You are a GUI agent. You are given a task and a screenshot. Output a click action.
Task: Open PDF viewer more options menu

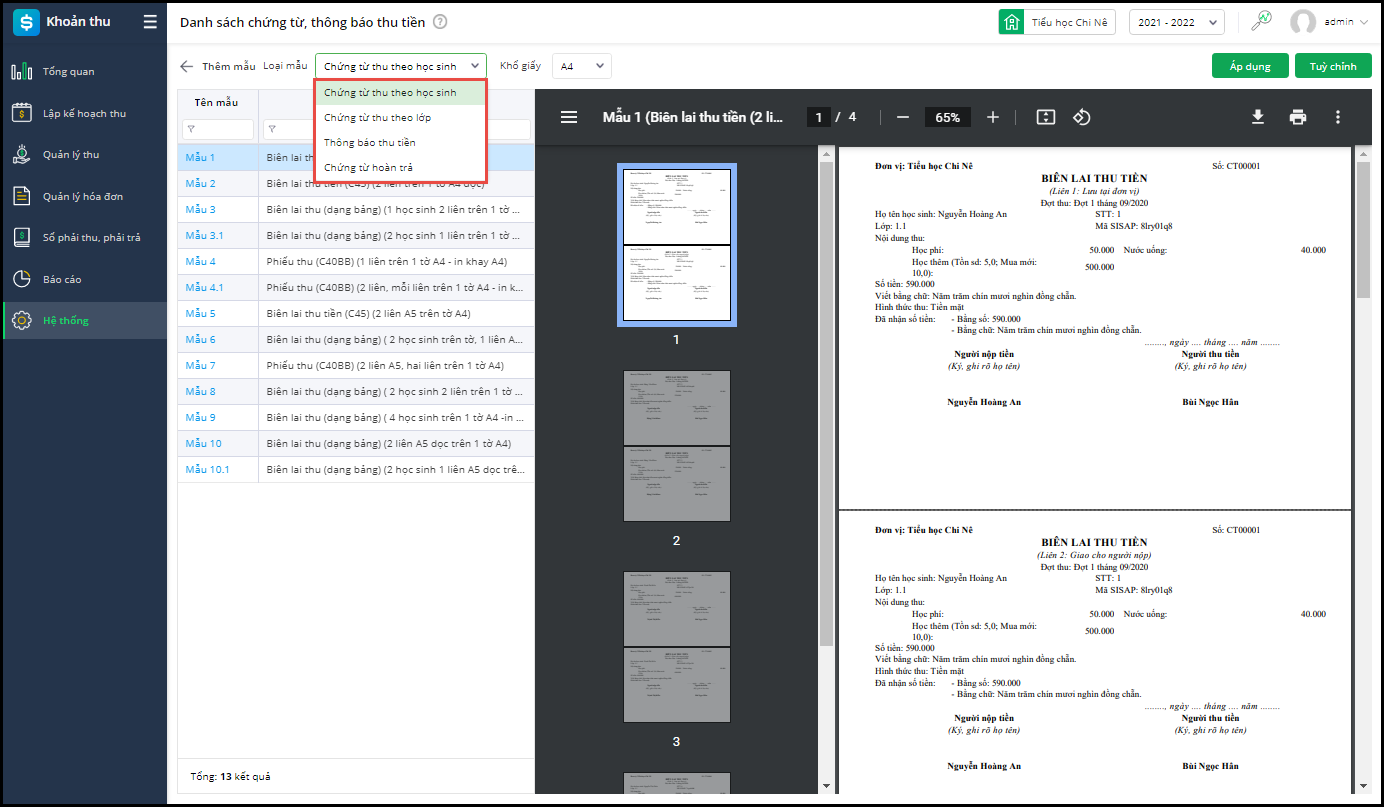1338,117
